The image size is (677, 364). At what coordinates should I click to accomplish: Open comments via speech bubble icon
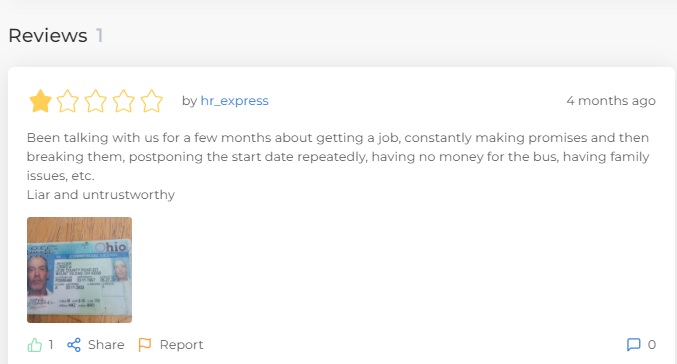(x=633, y=345)
